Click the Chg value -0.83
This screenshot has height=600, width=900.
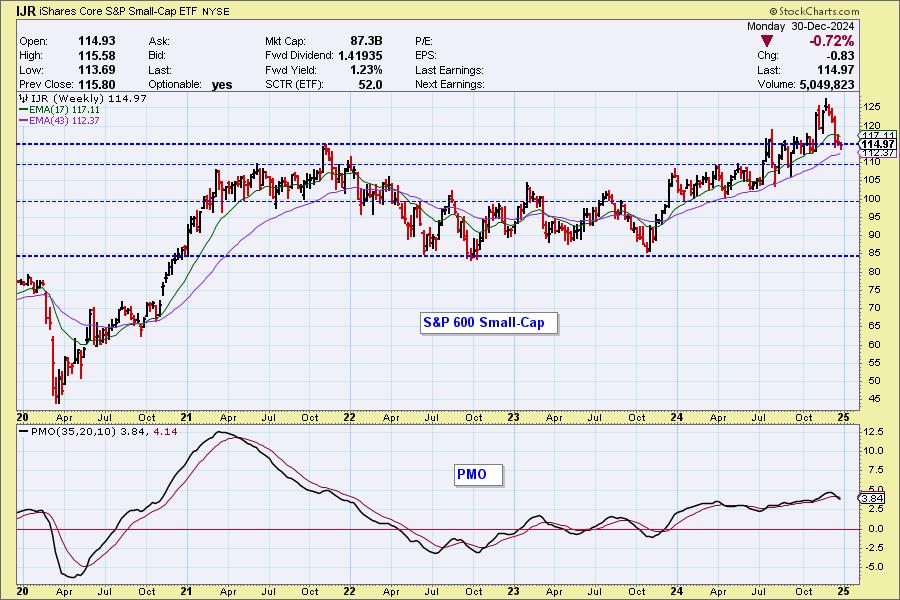[x=840, y=56]
